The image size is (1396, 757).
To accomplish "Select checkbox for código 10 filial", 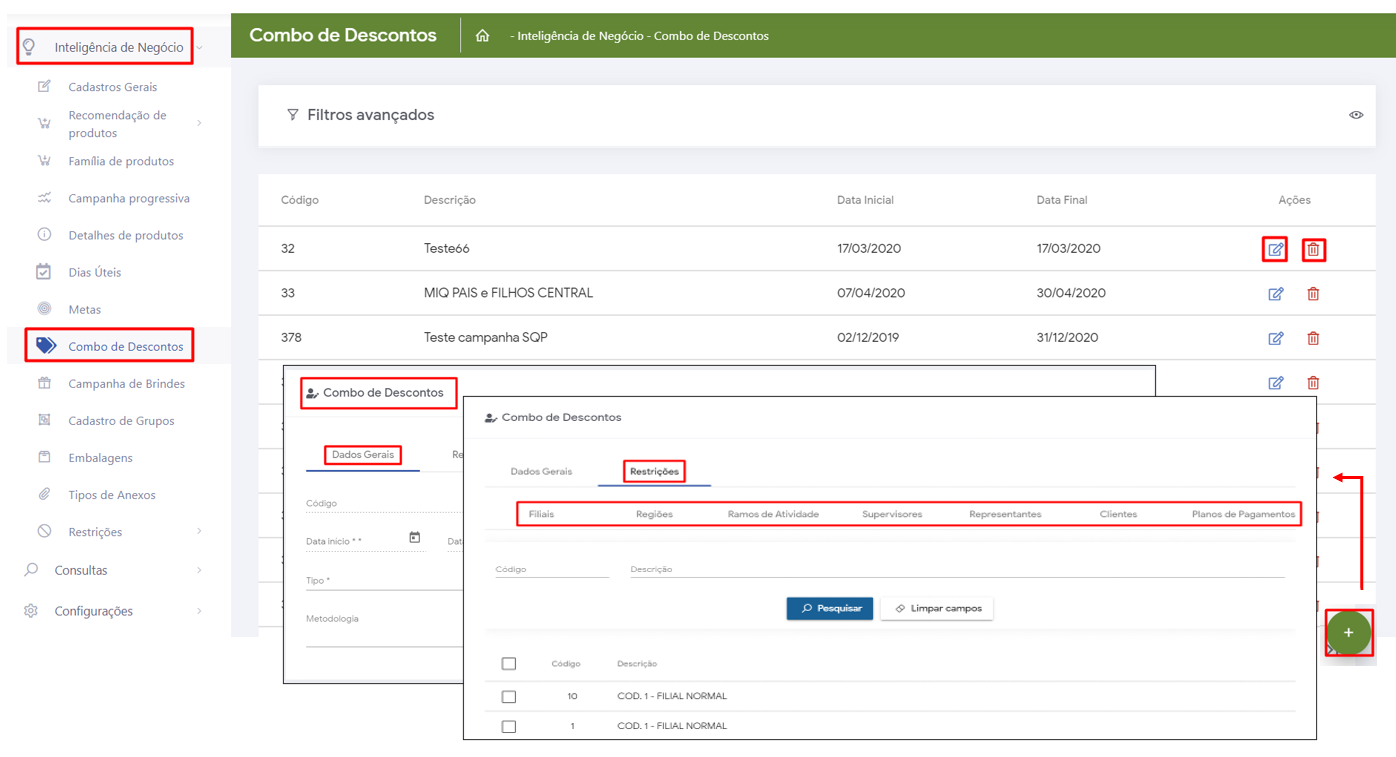I will (x=509, y=696).
